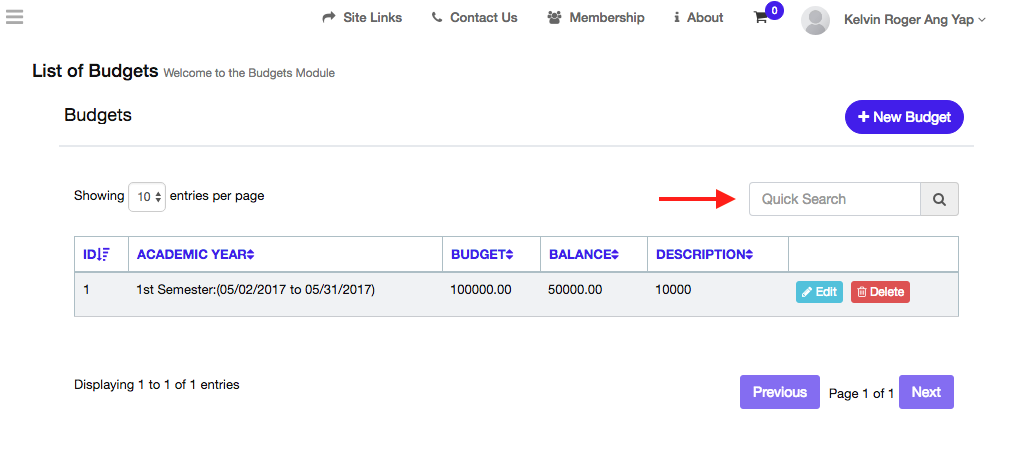Expand Kelvin Roger Ang Yap user menu
The width and height of the screenshot is (1019, 449).
coord(914,19)
